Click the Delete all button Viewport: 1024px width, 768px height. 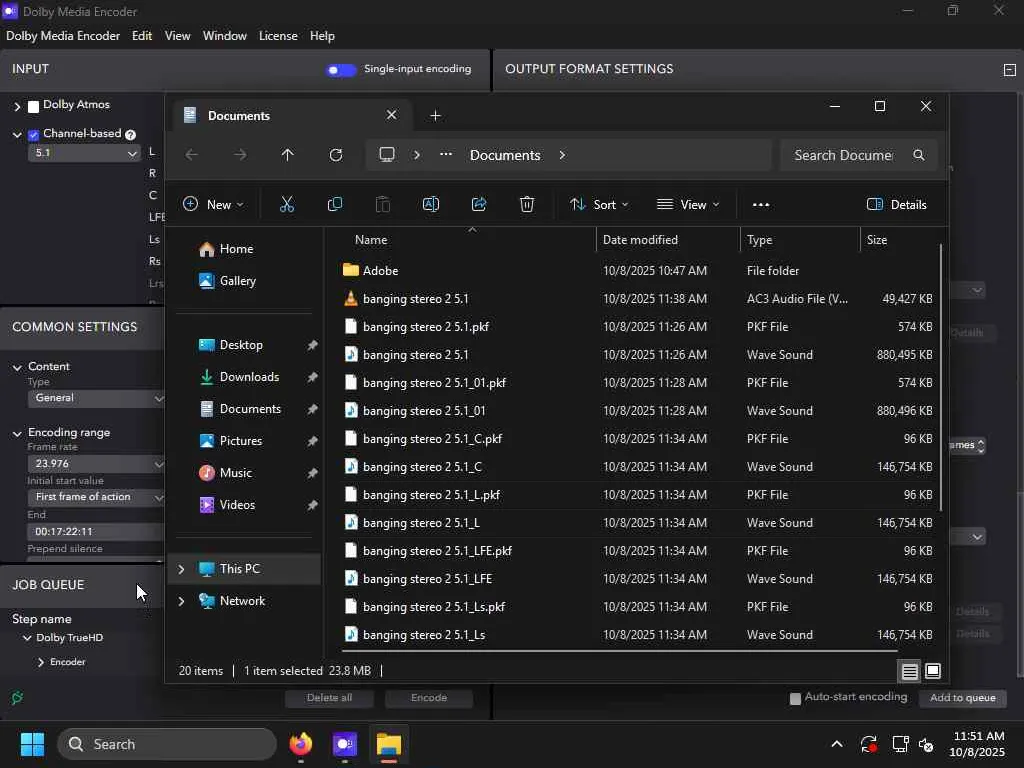tap(329, 698)
